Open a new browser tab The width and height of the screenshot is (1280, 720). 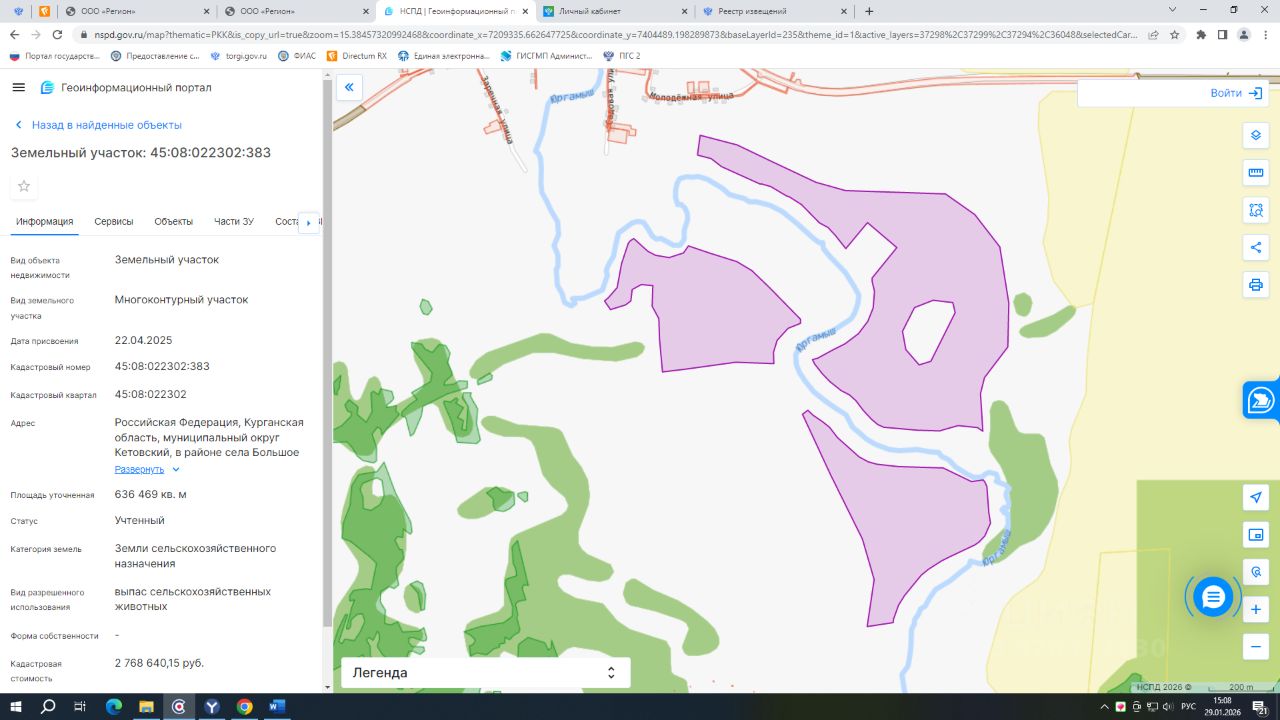869,11
